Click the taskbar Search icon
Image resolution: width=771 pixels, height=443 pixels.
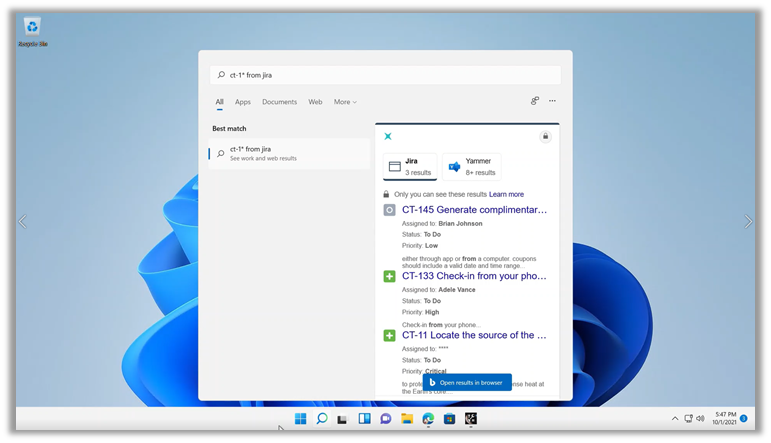pos(322,418)
